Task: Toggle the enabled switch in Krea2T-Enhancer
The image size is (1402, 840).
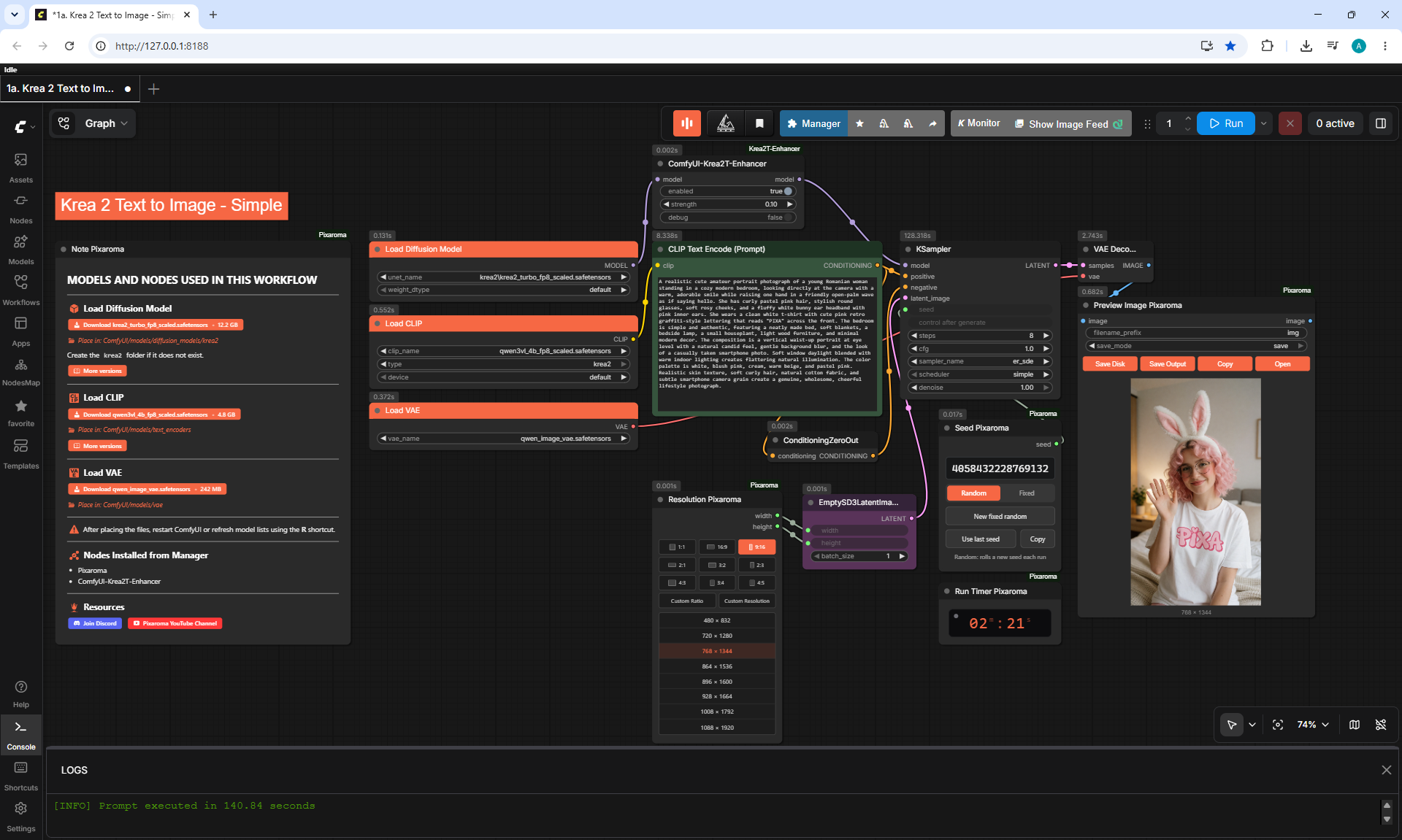Action: (728, 191)
